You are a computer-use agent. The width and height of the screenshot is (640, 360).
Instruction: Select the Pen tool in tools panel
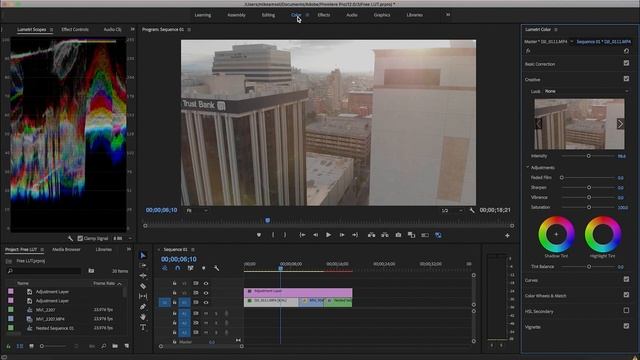[x=143, y=307]
